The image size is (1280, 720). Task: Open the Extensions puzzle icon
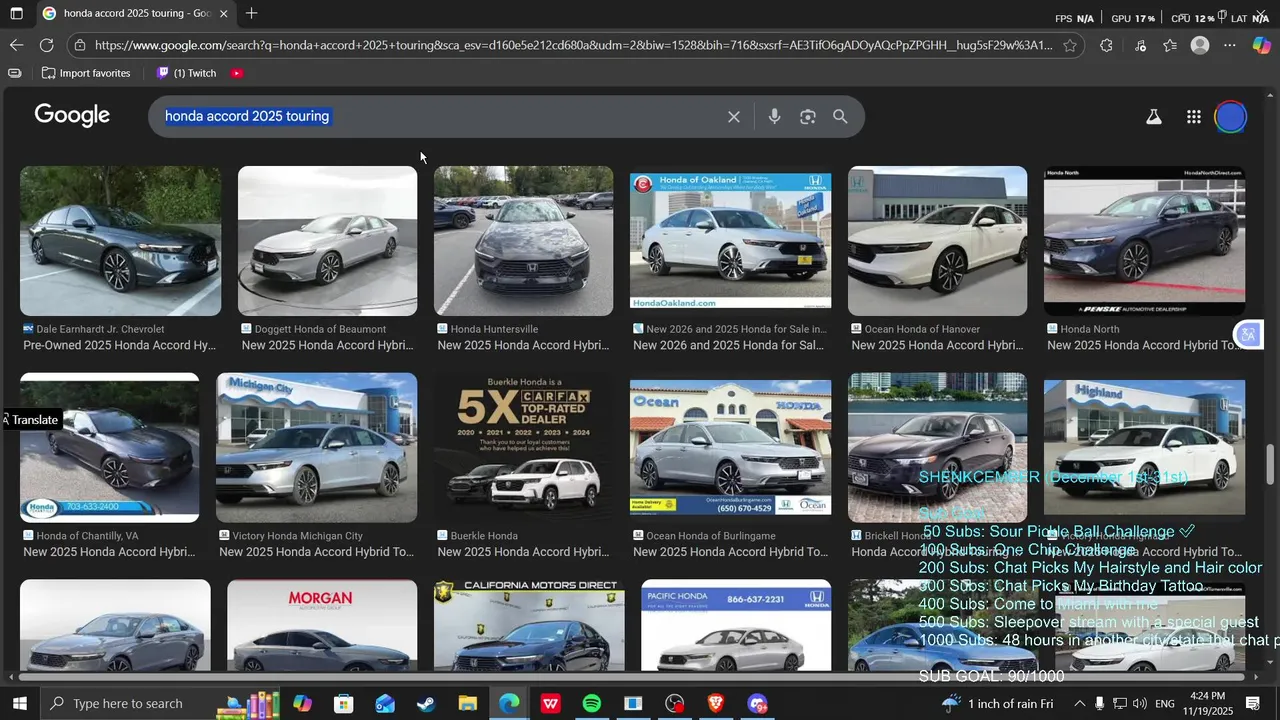pos(1105,45)
